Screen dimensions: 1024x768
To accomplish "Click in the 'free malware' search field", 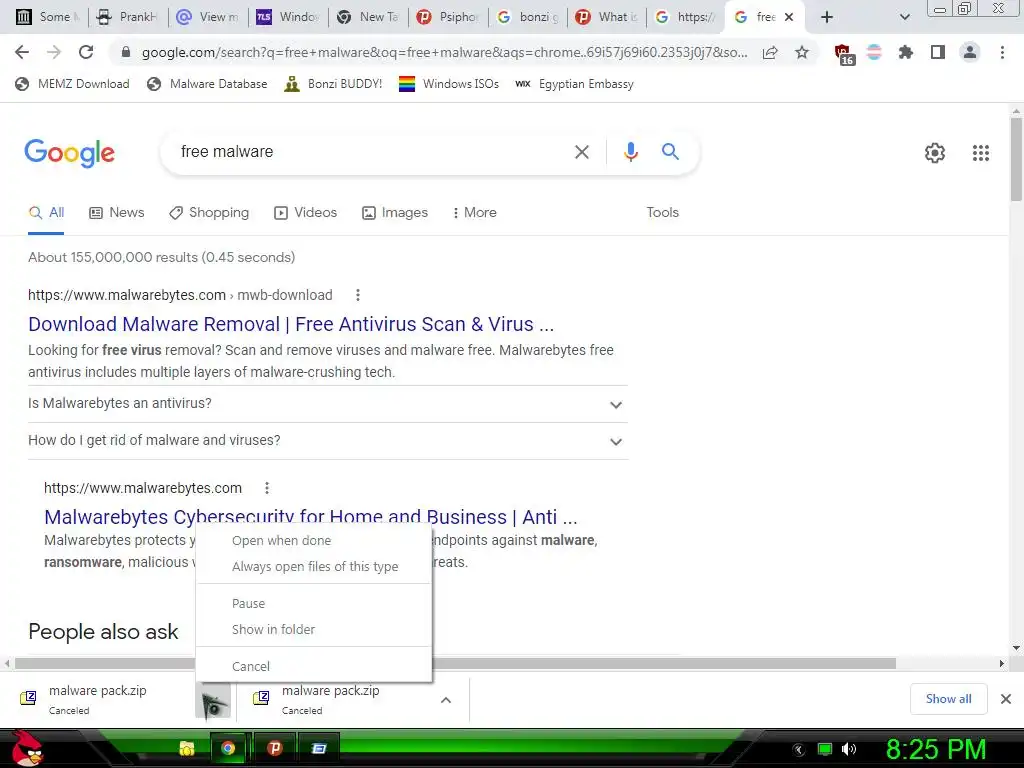I will click(366, 152).
